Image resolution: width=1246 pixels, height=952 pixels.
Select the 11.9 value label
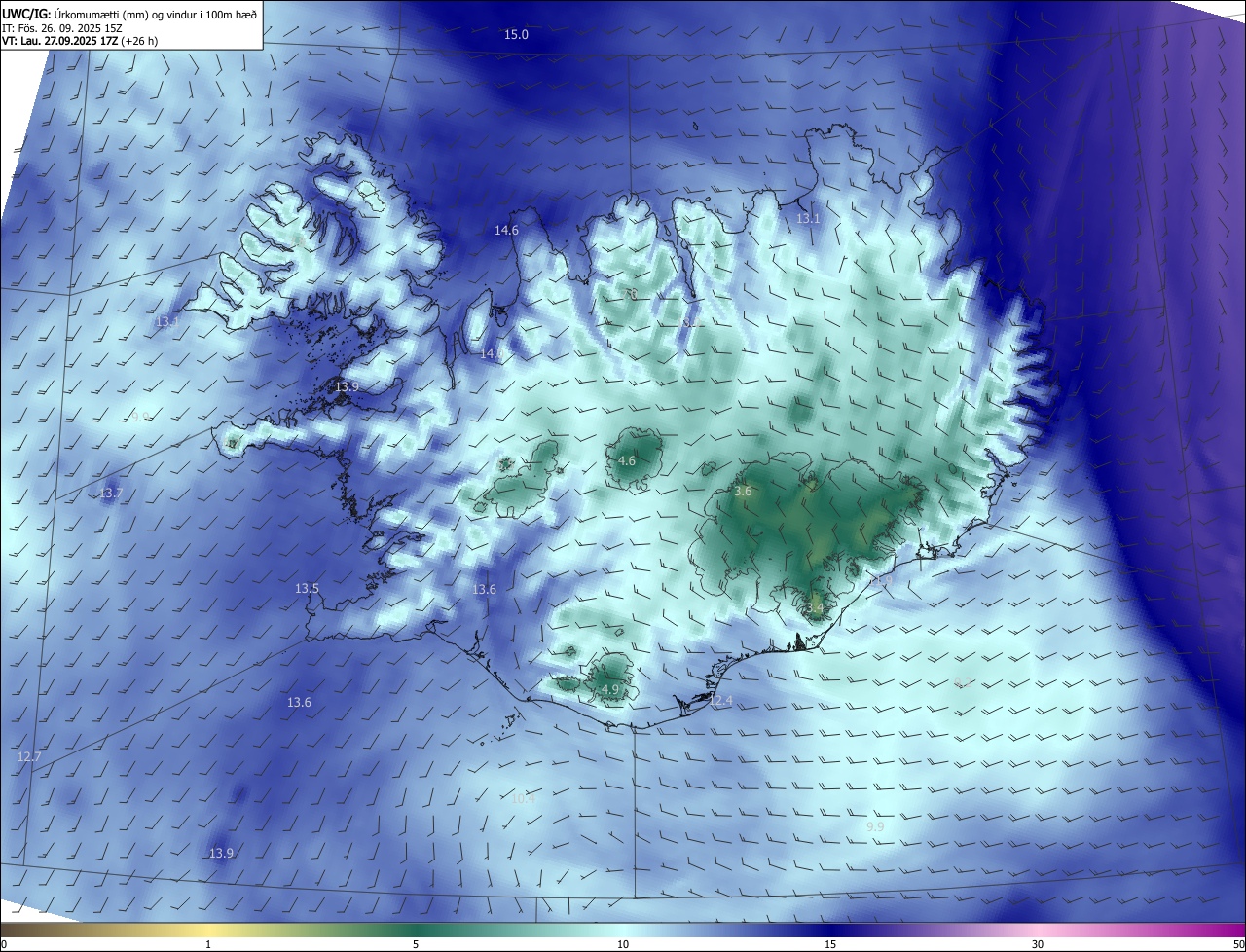tap(881, 581)
